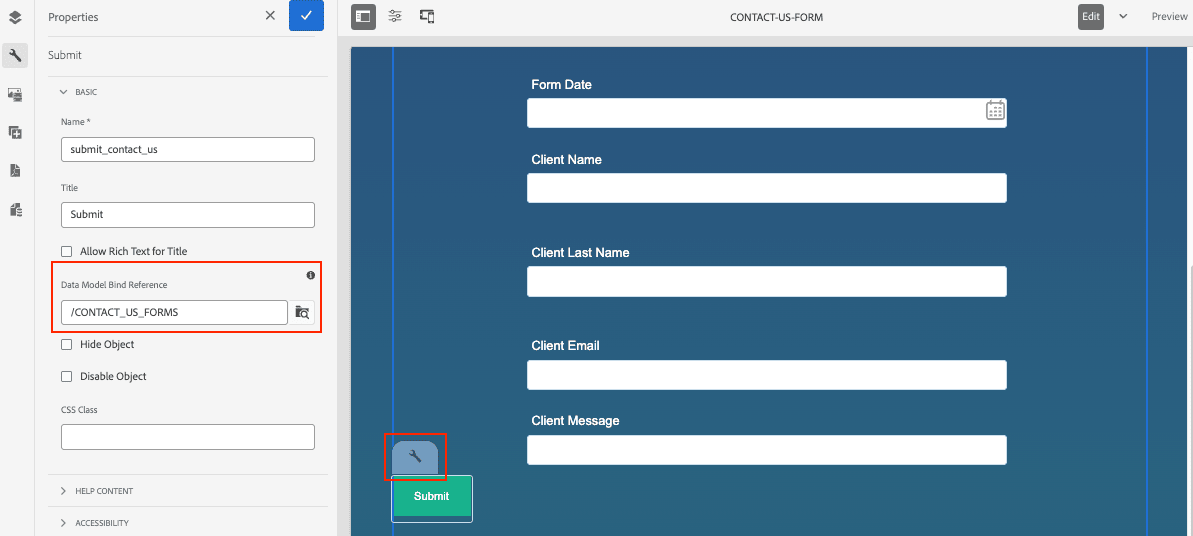Open the bind reference browse icon
The width and height of the screenshot is (1193, 536).
[302, 312]
